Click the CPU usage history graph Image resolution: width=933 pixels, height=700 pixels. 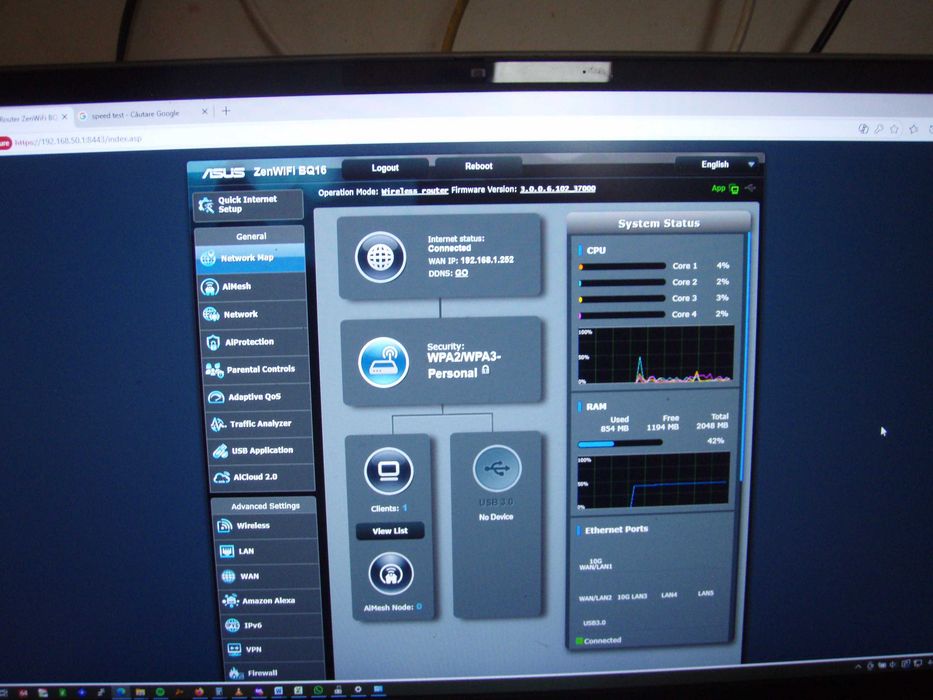[x=656, y=355]
